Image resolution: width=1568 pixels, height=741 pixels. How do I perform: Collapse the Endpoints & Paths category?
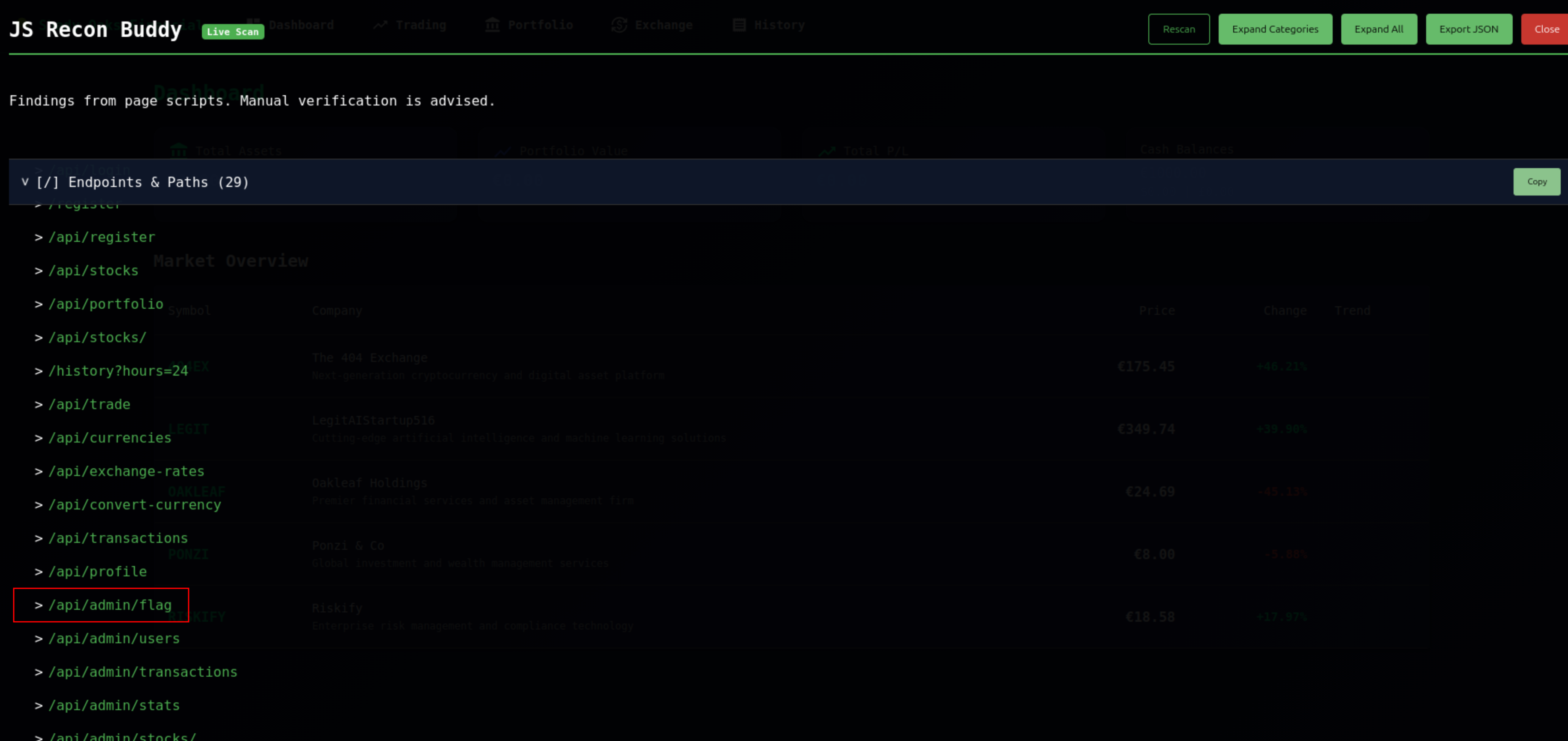click(x=25, y=182)
